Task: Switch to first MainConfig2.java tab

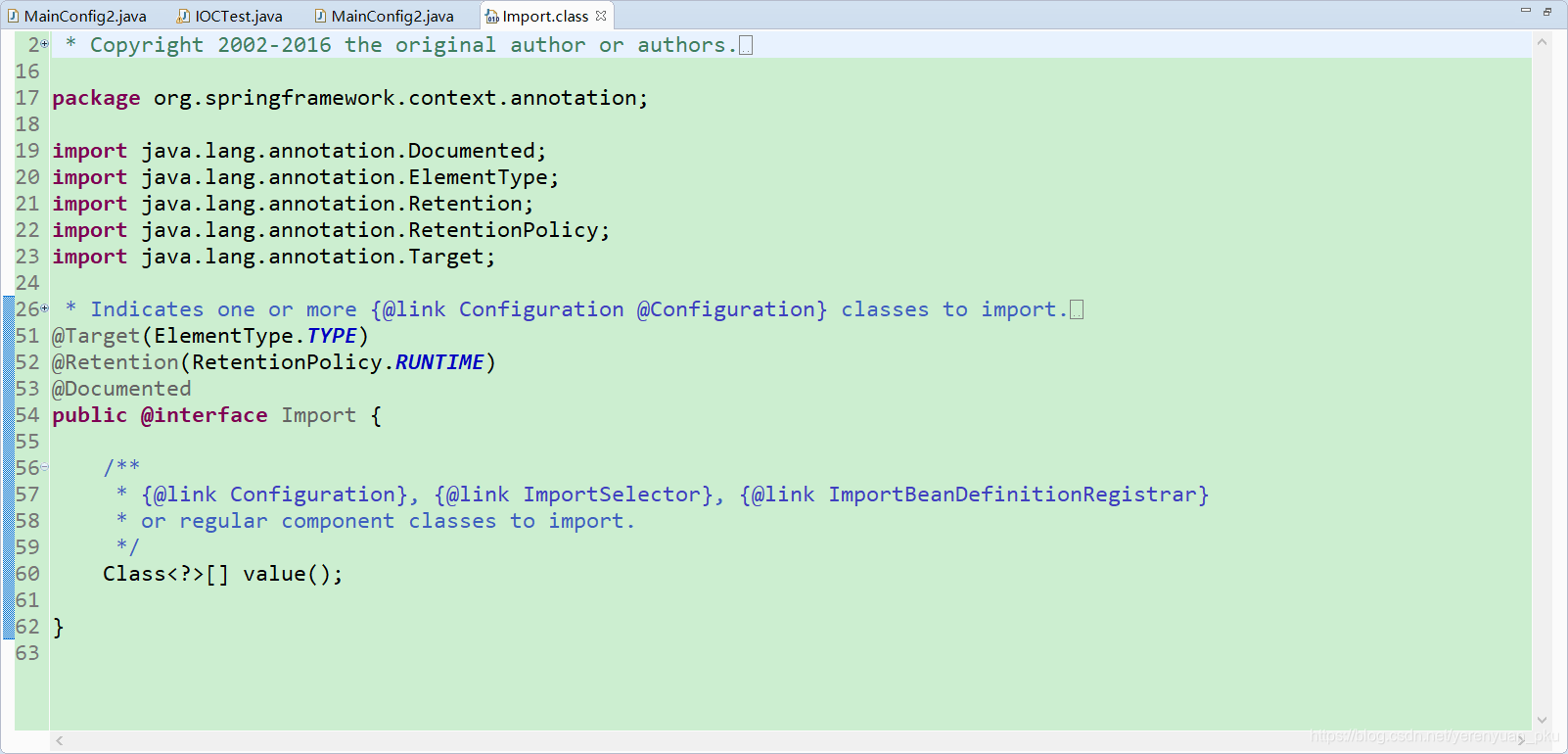Action: pyautogui.click(x=76, y=16)
